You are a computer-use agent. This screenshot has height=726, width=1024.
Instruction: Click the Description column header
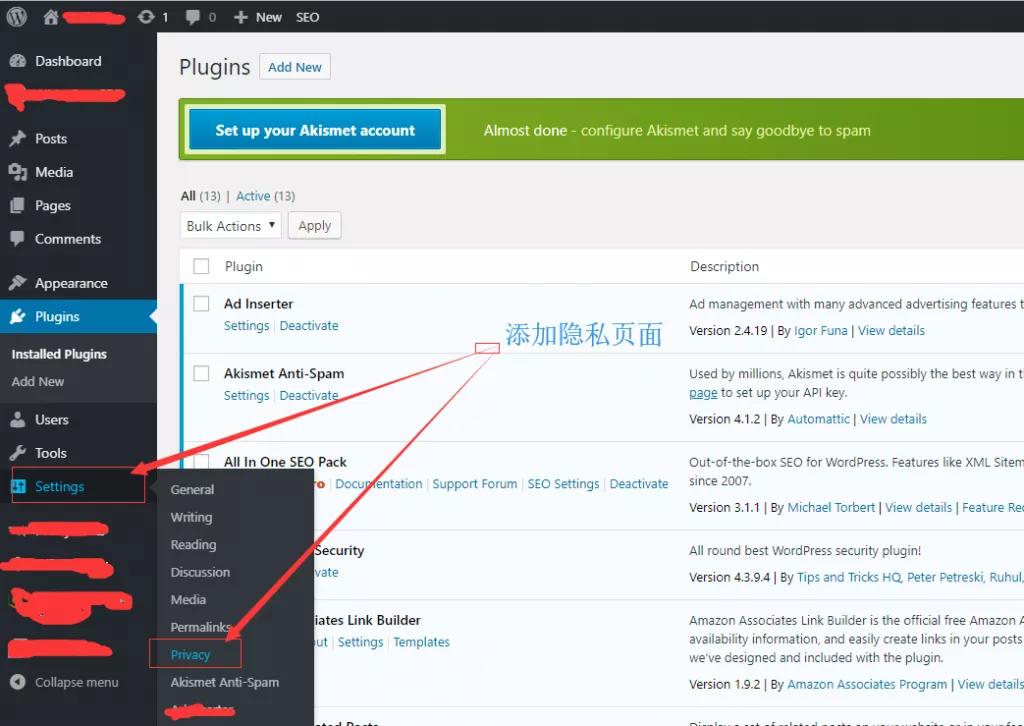click(724, 266)
